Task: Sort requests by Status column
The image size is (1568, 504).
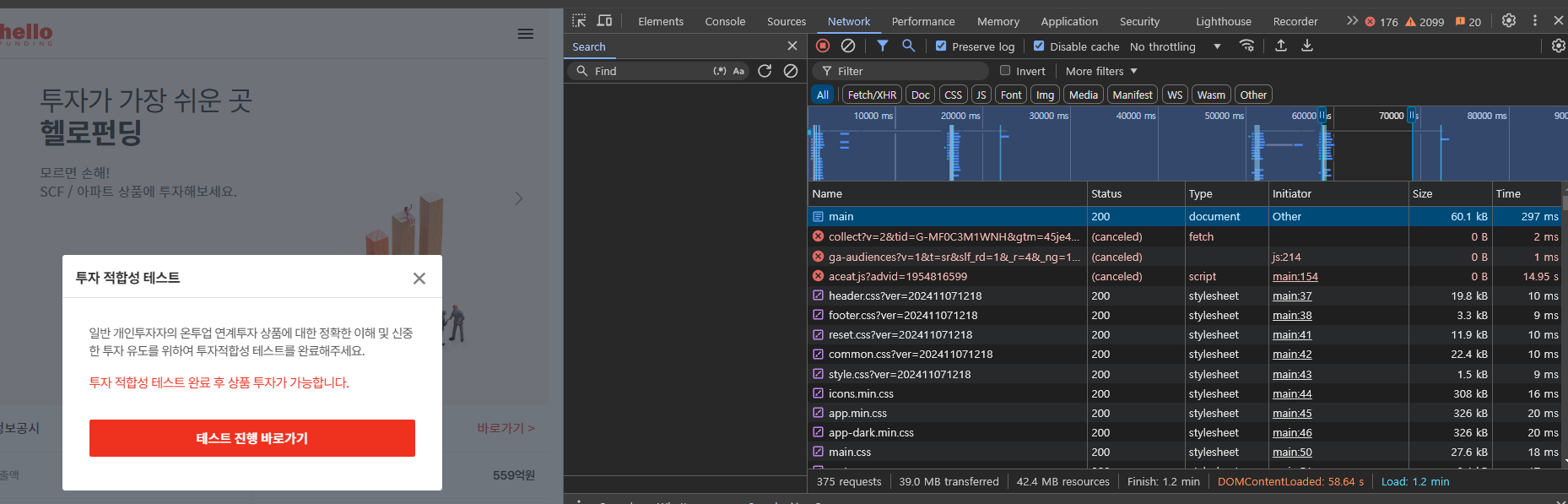Action: coord(1136,193)
